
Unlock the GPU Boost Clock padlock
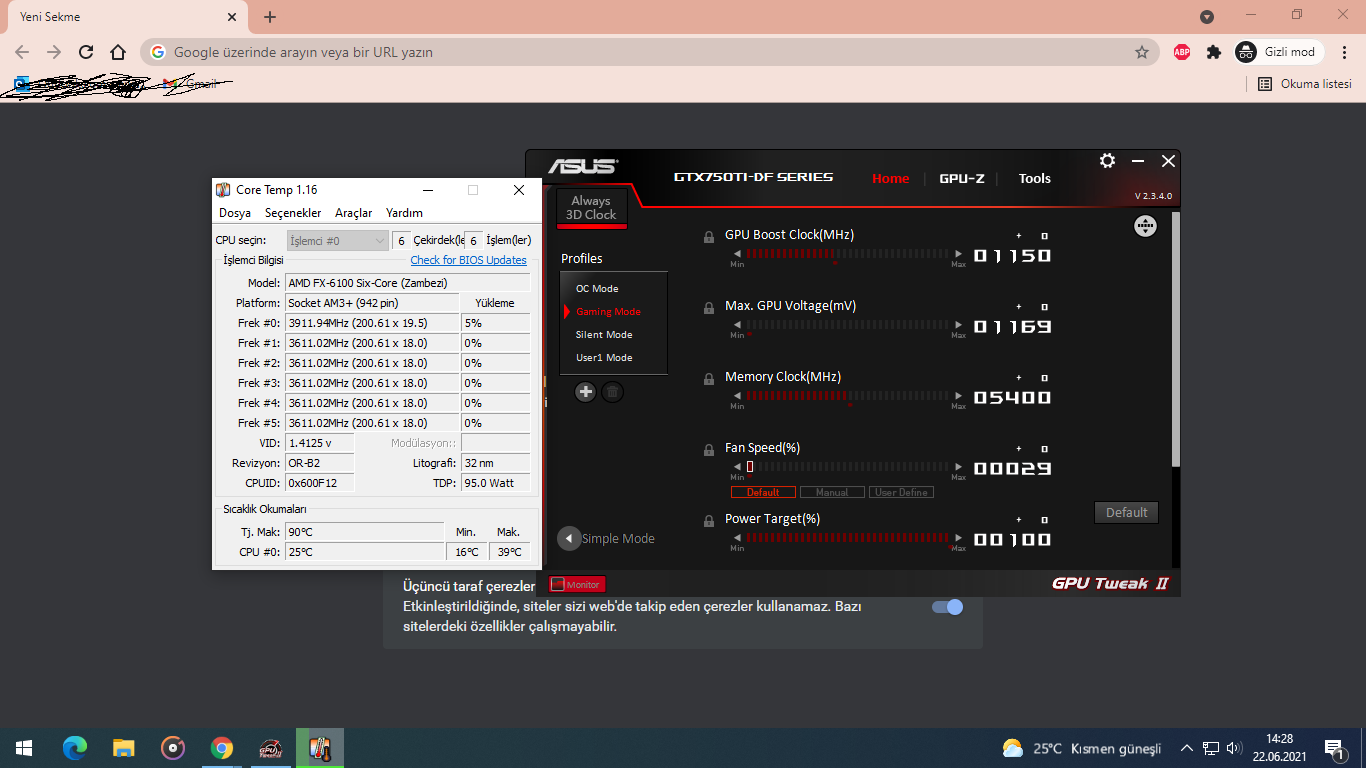pyautogui.click(x=709, y=236)
